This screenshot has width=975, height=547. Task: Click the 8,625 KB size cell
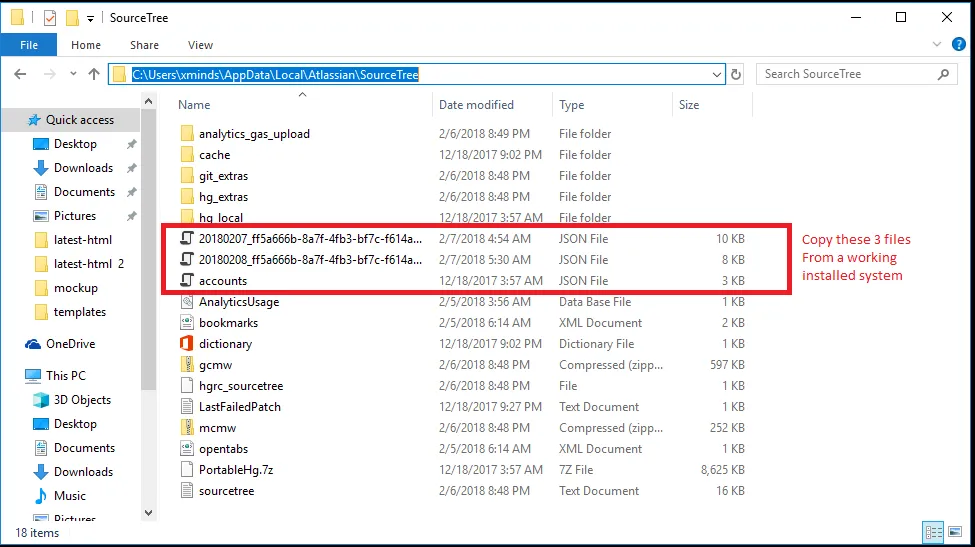723,469
